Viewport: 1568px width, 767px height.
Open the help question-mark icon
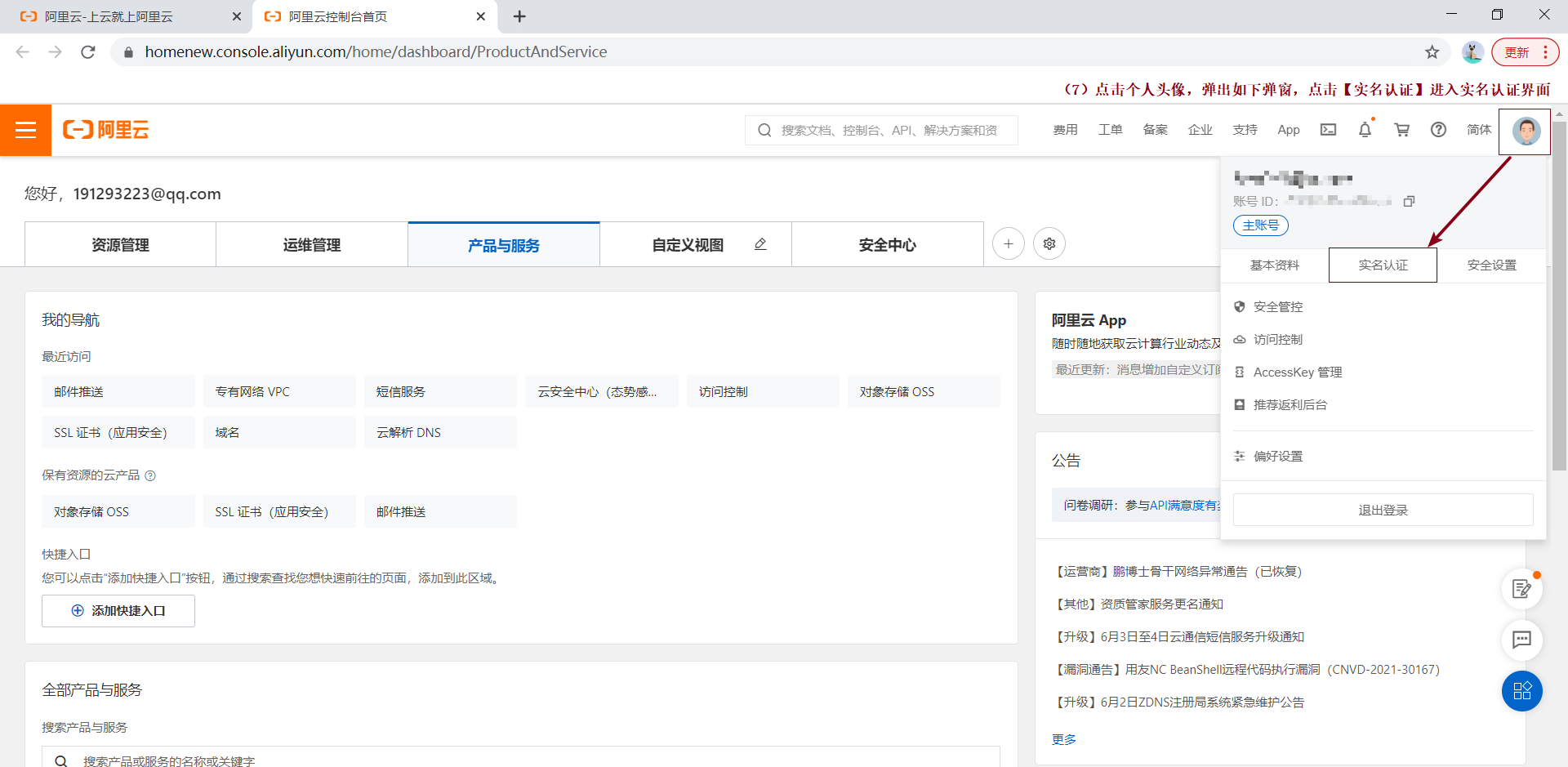(x=1439, y=130)
